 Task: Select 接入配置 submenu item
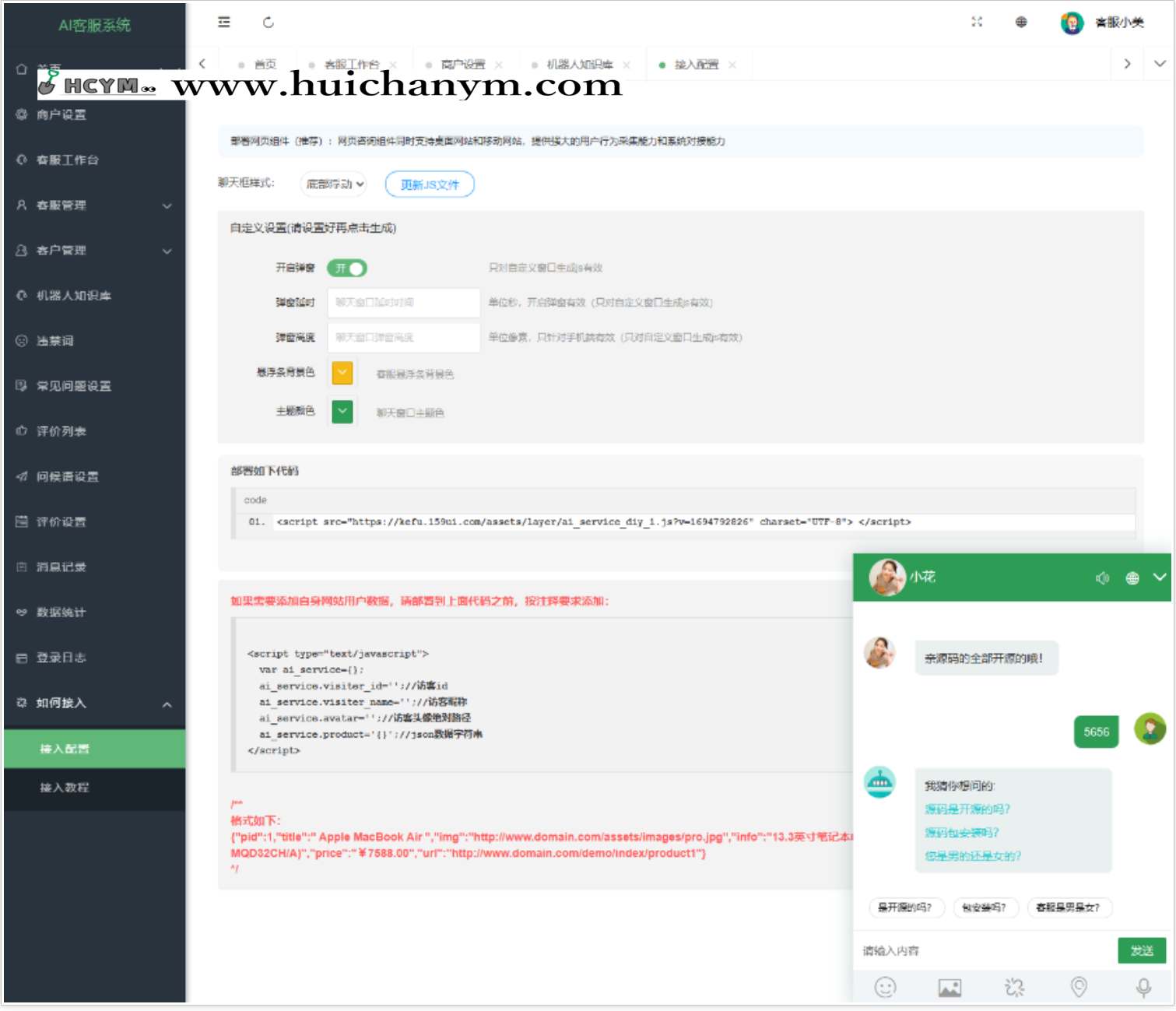click(94, 749)
